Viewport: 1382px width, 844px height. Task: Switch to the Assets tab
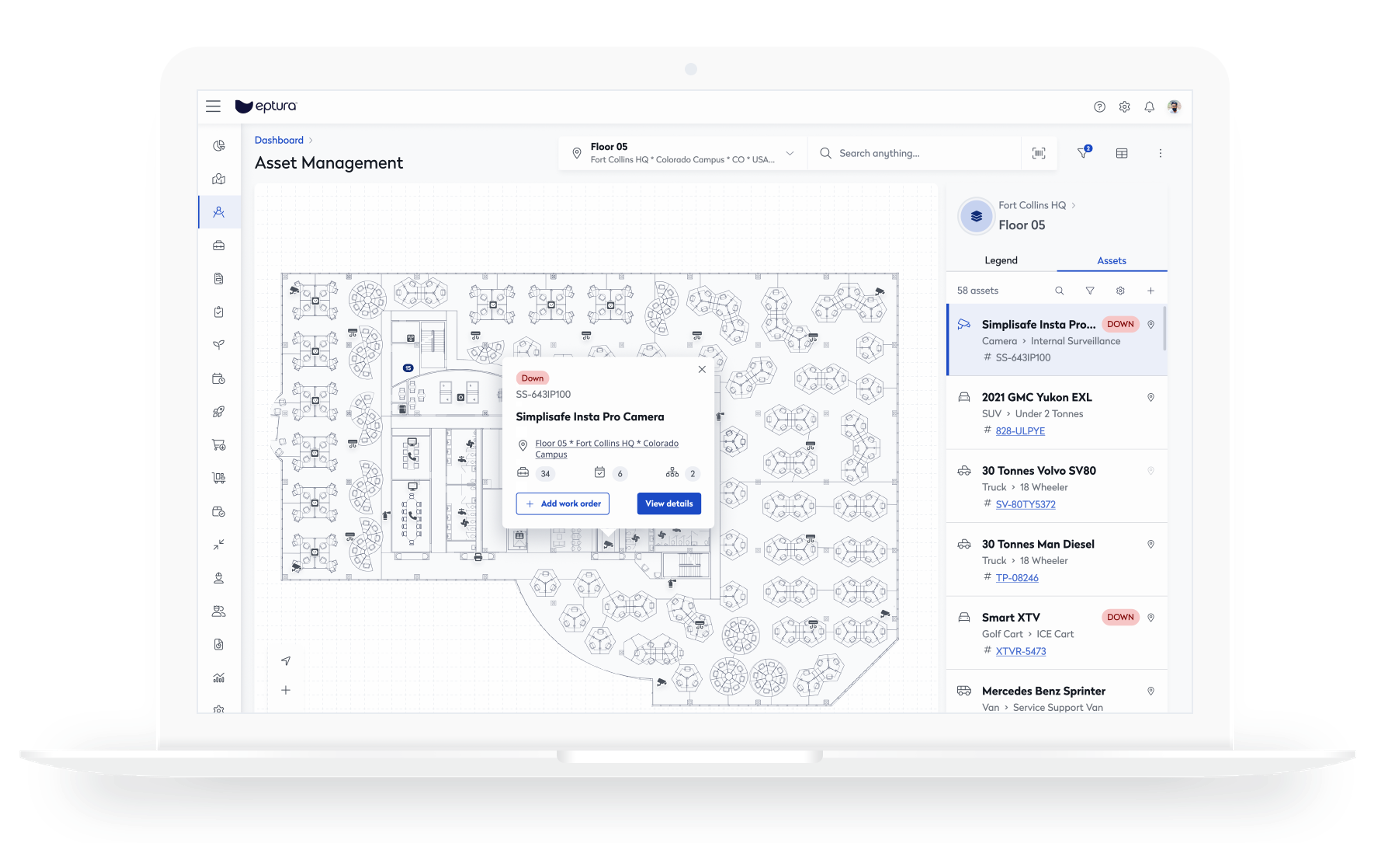pos(1112,260)
